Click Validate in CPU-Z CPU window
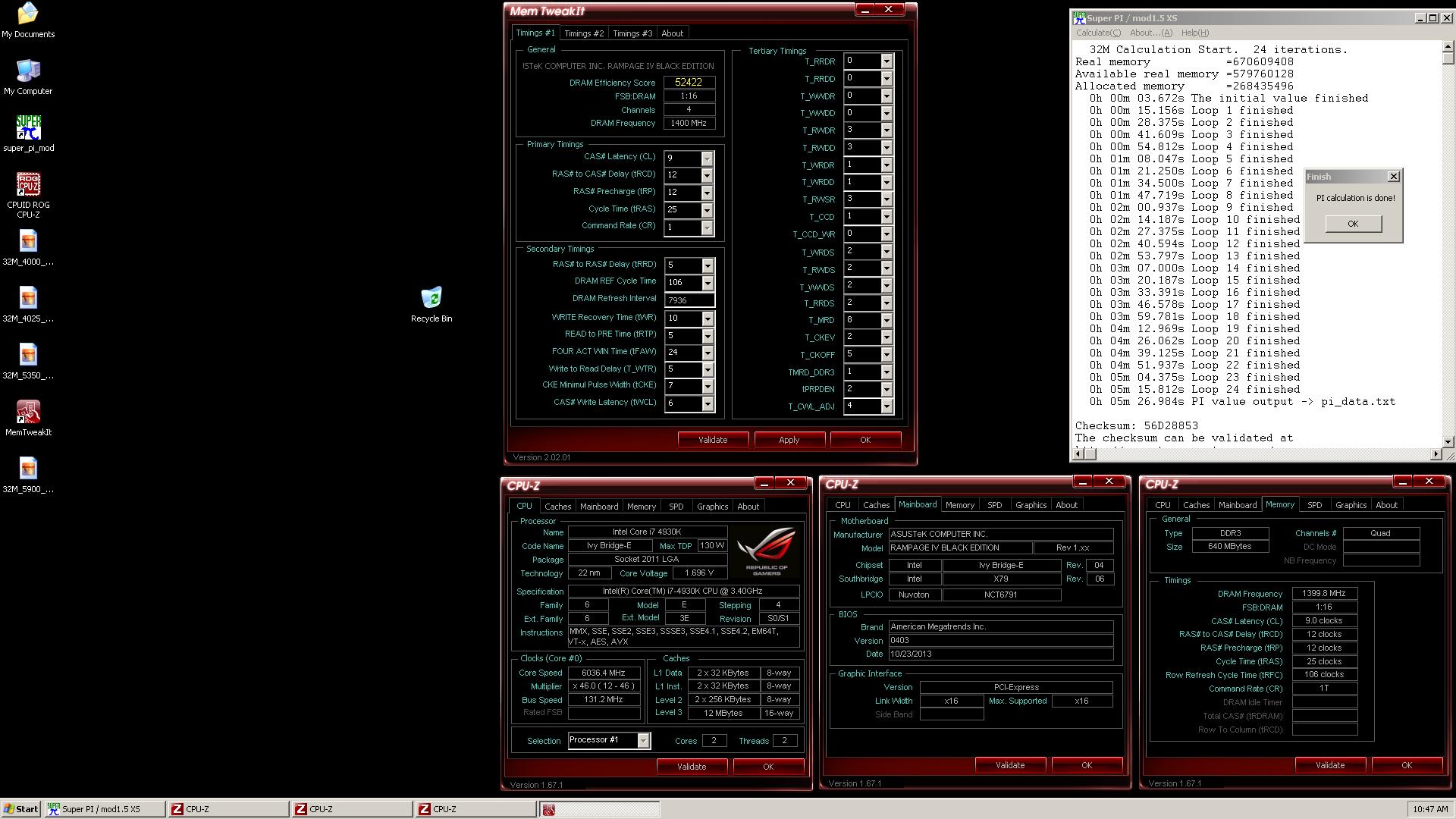 tap(692, 767)
